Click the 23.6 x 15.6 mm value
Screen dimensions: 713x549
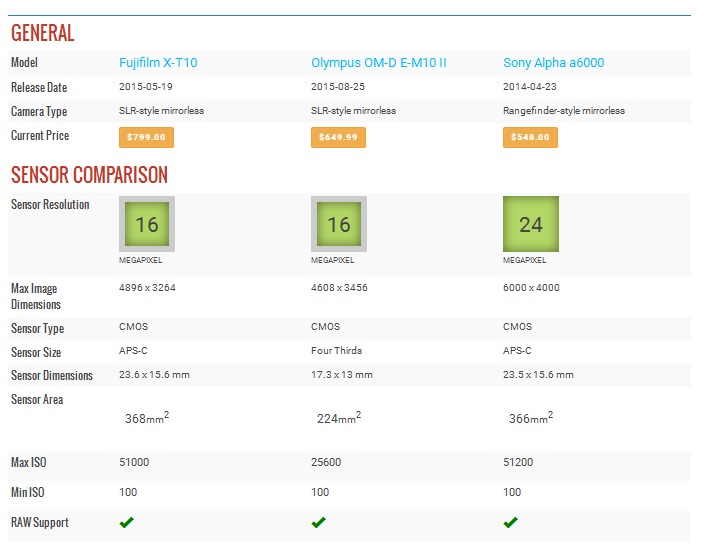[155, 375]
